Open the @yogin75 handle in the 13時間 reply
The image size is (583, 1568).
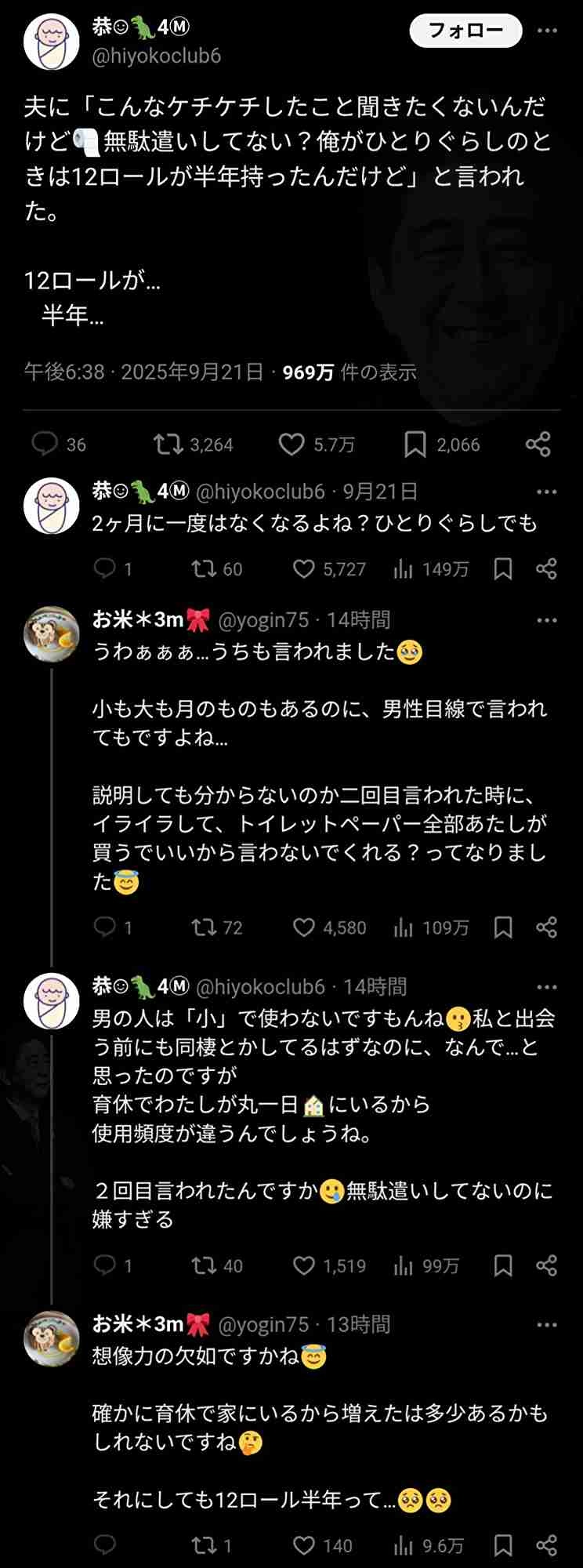263,1325
